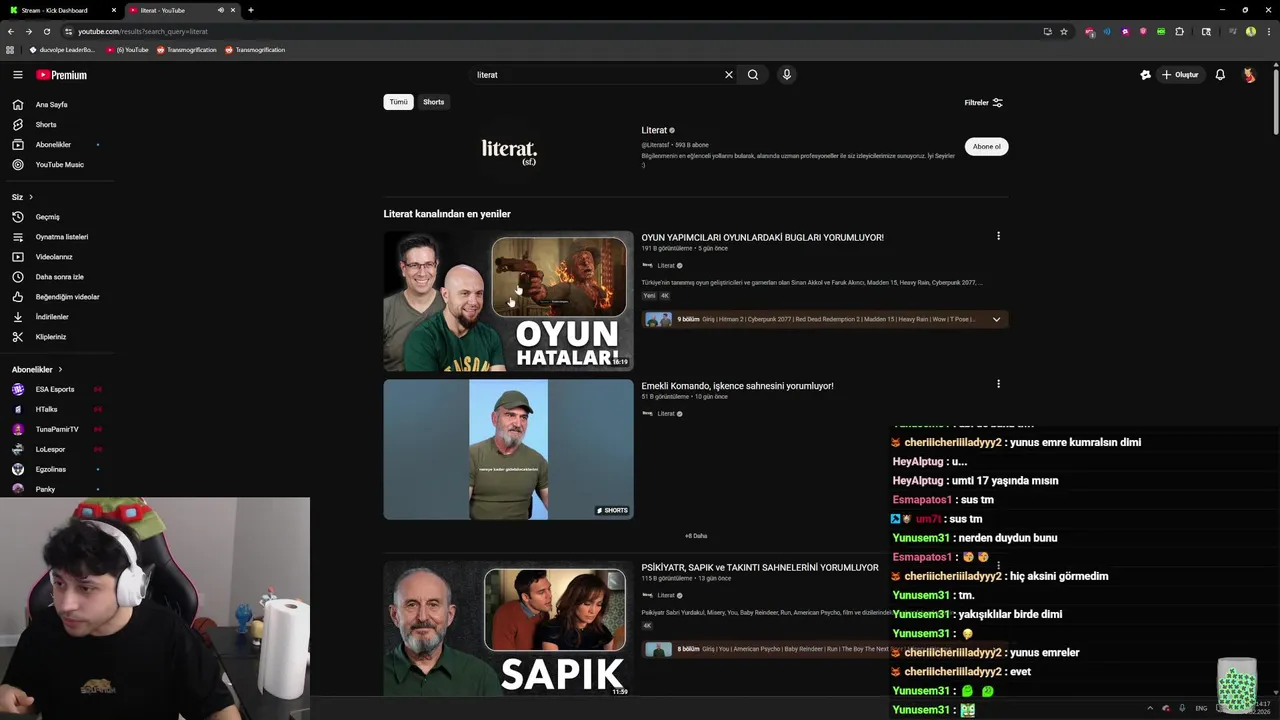
Task: Open the OYUN HATALARI video thumbnail
Action: pos(508,301)
